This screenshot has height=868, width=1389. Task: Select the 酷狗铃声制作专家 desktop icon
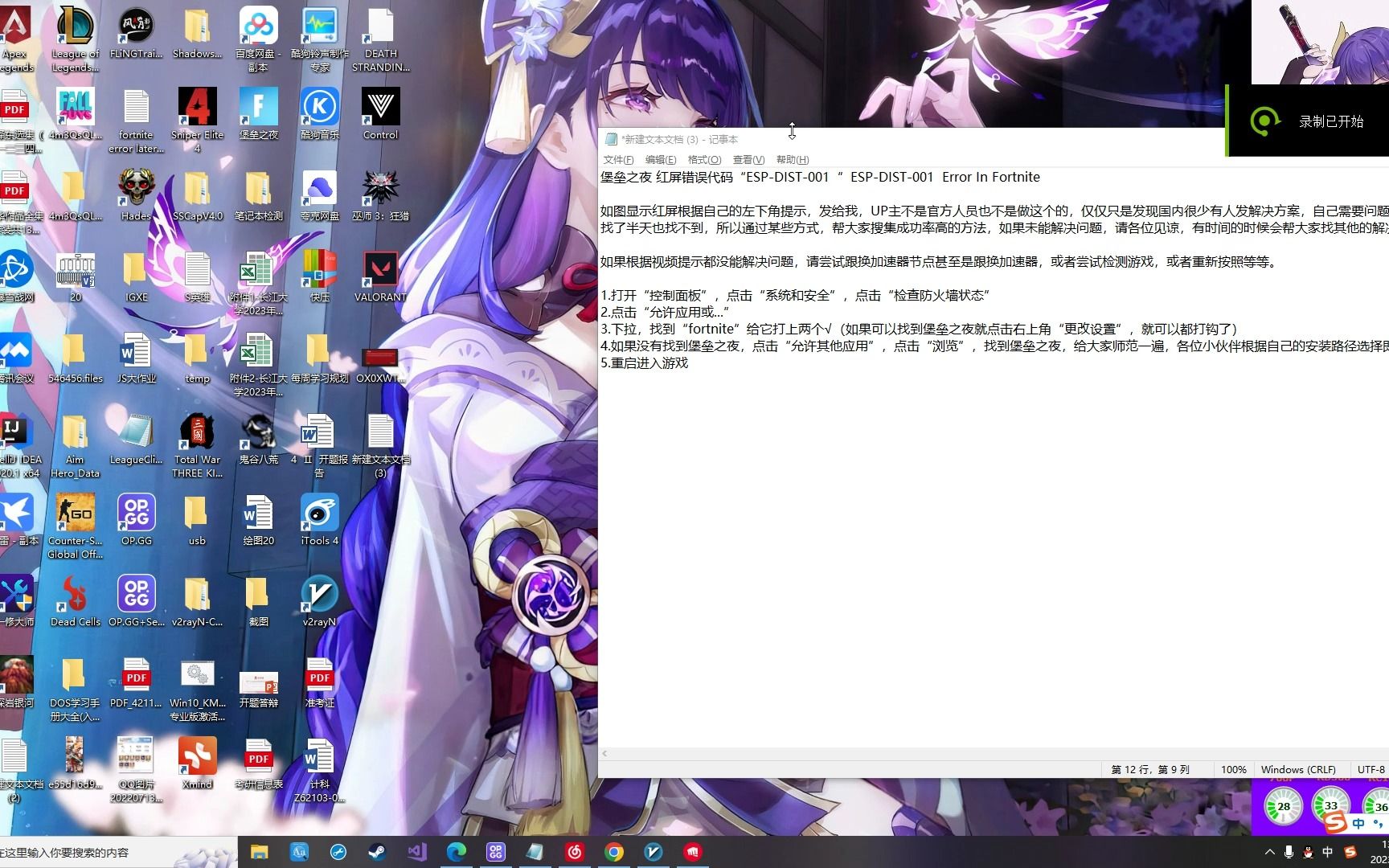click(319, 39)
